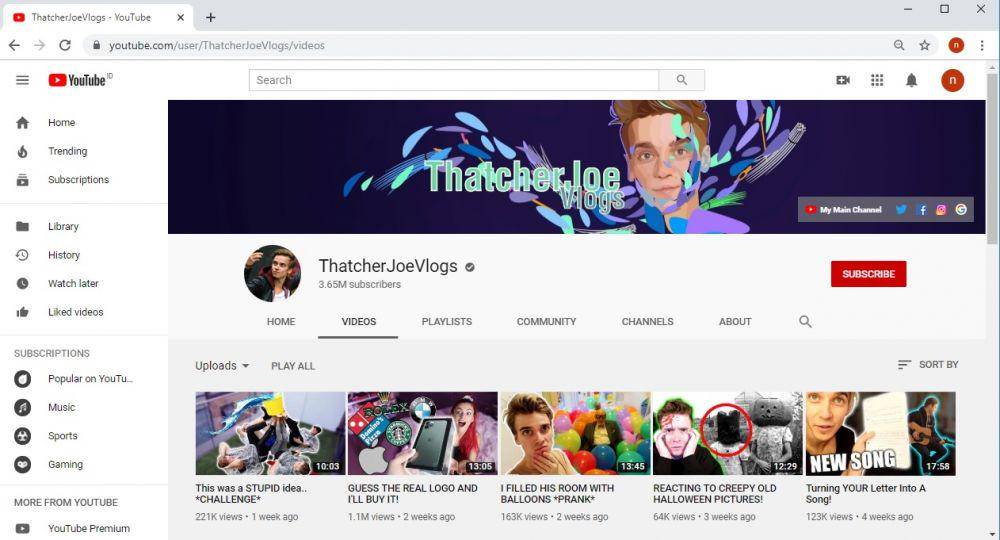Switch to the ABOUT tab
The width and height of the screenshot is (1000, 540).
(x=735, y=322)
